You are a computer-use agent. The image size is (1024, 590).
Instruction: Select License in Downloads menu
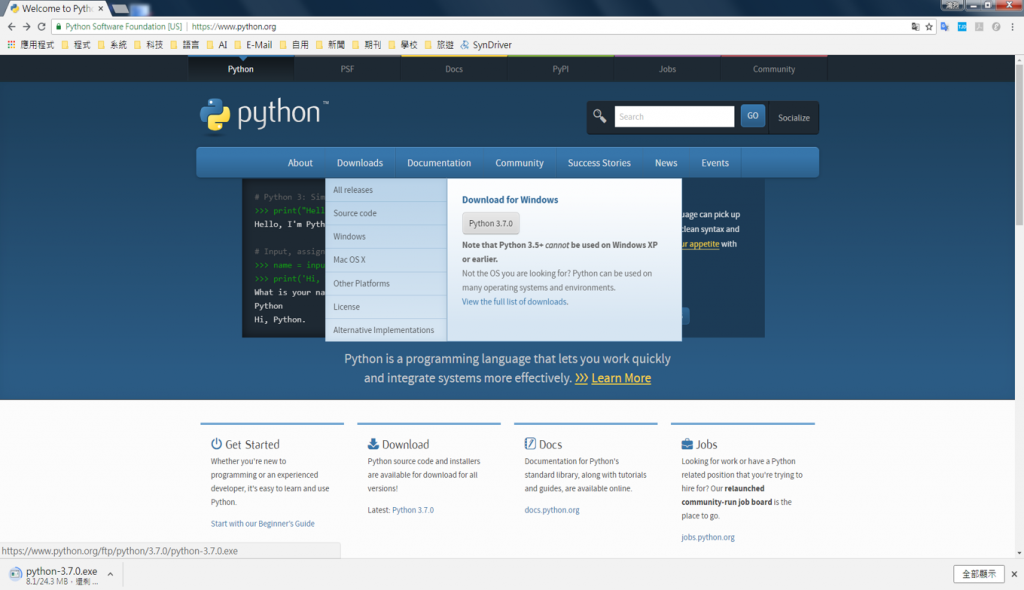coord(386,306)
